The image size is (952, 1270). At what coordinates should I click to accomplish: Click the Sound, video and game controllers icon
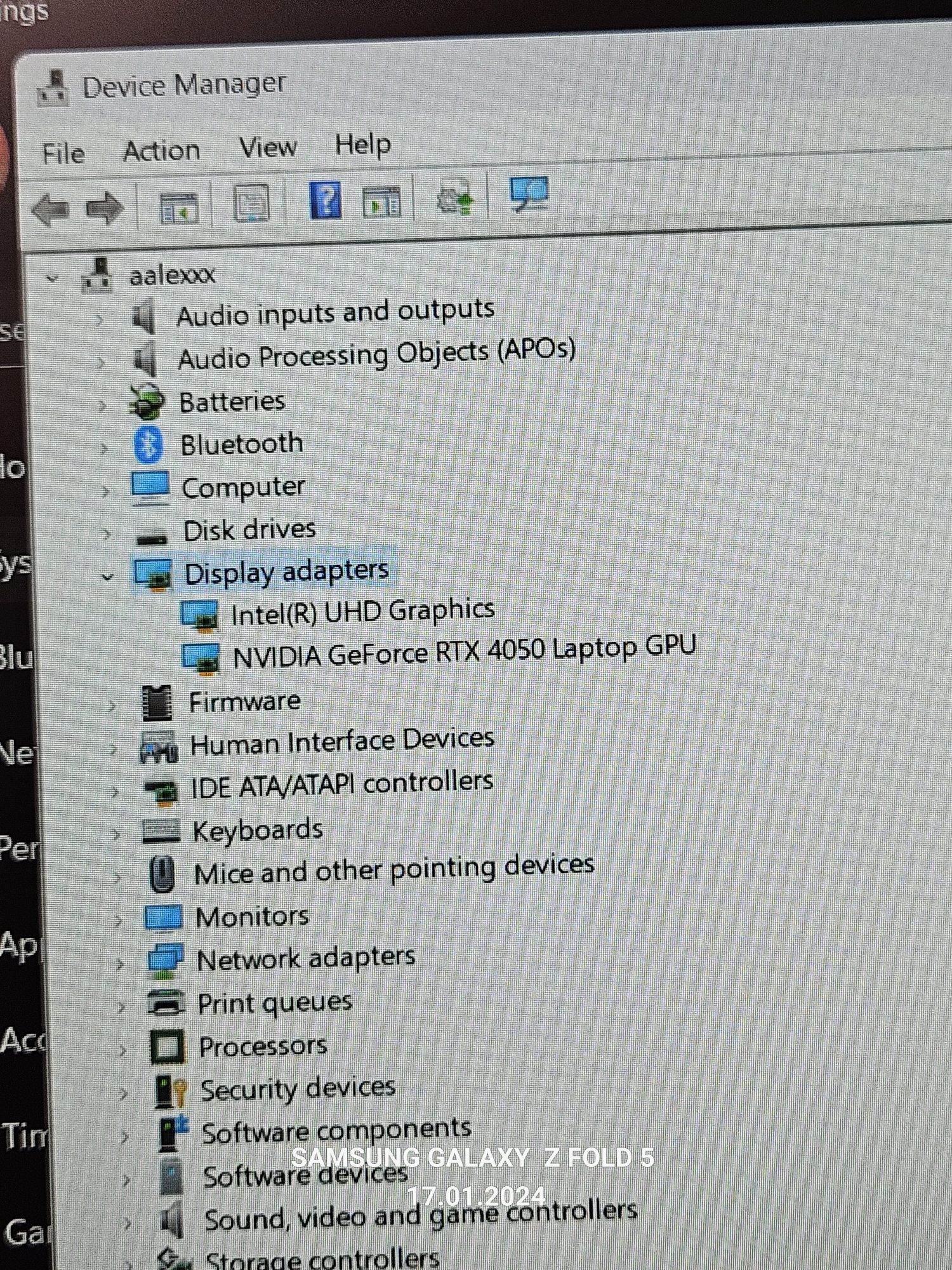point(172,1220)
